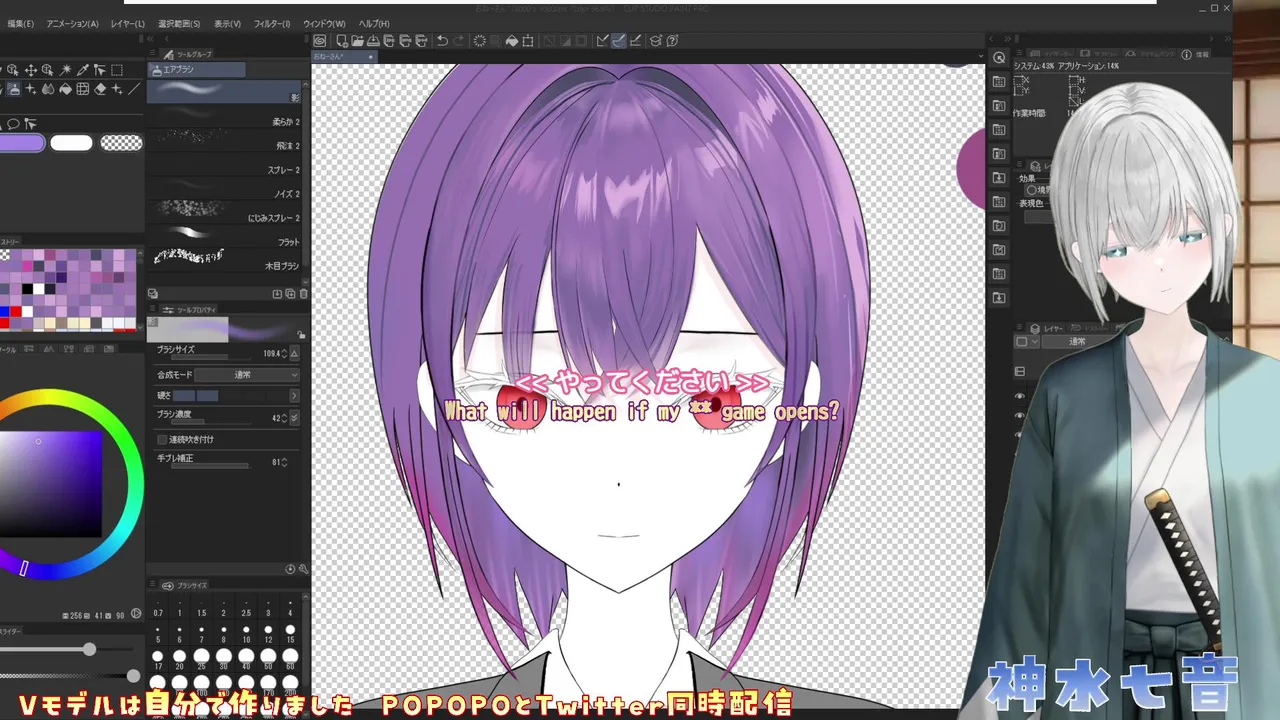Create a new canvas from the toolbar
This screenshot has height=720, width=1280.
(342, 41)
